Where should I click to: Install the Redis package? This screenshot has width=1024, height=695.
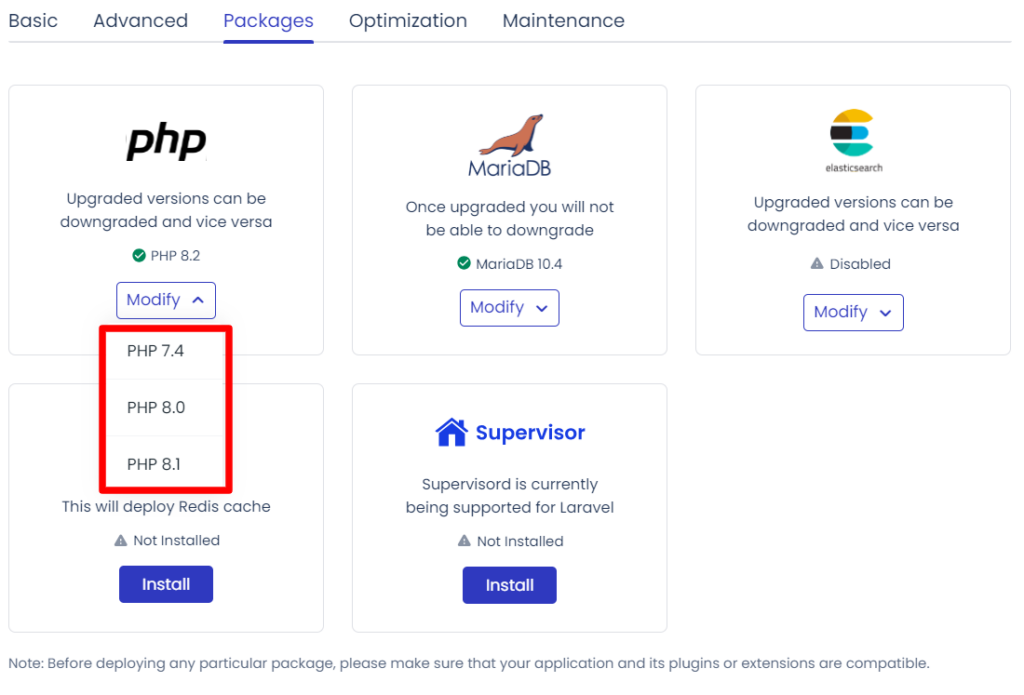(165, 584)
